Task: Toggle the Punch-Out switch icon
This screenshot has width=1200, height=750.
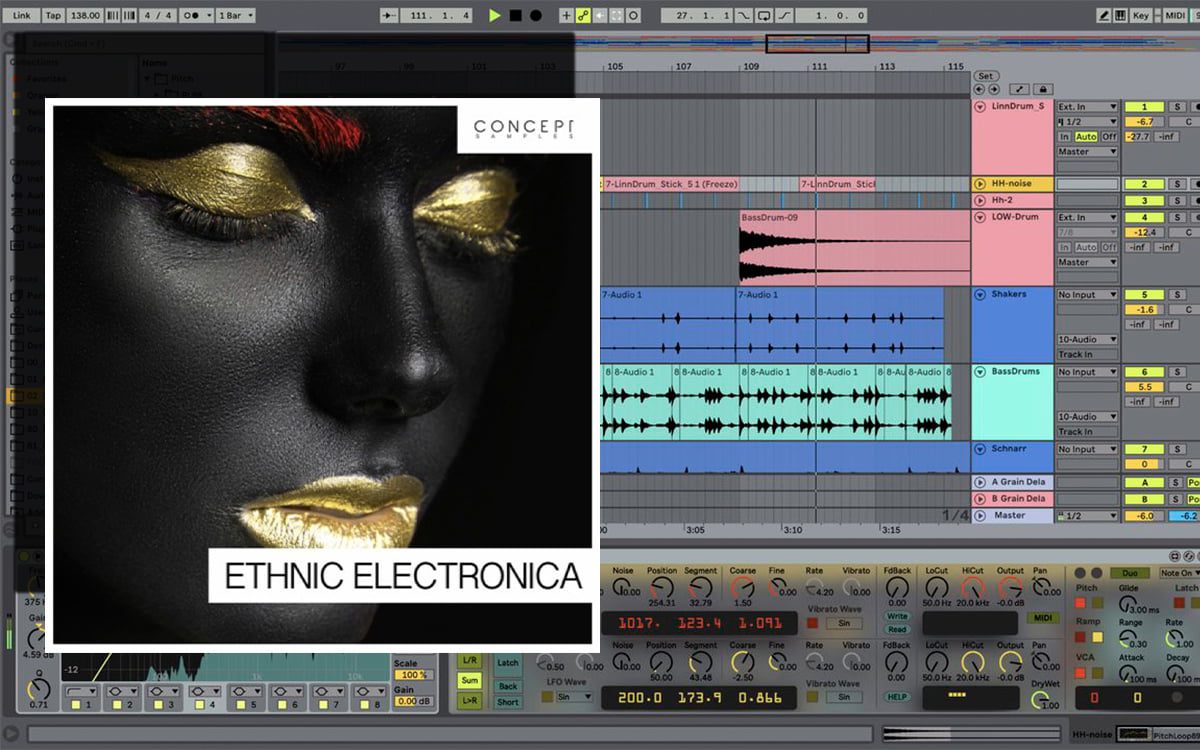Action: (784, 16)
